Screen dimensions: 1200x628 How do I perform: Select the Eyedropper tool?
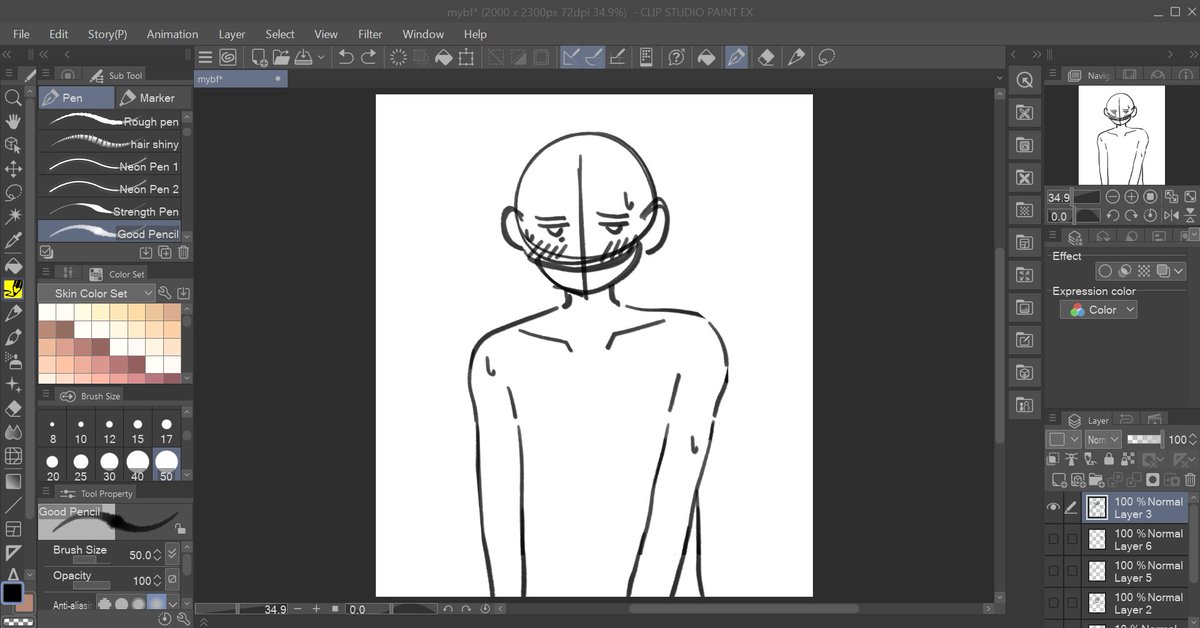coord(14,241)
